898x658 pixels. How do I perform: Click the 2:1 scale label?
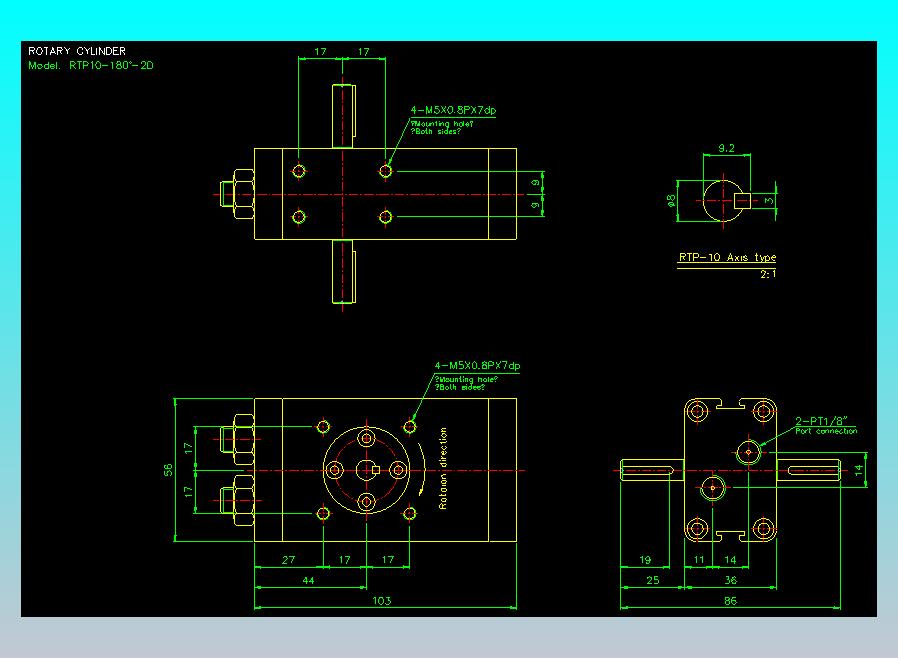(768, 274)
